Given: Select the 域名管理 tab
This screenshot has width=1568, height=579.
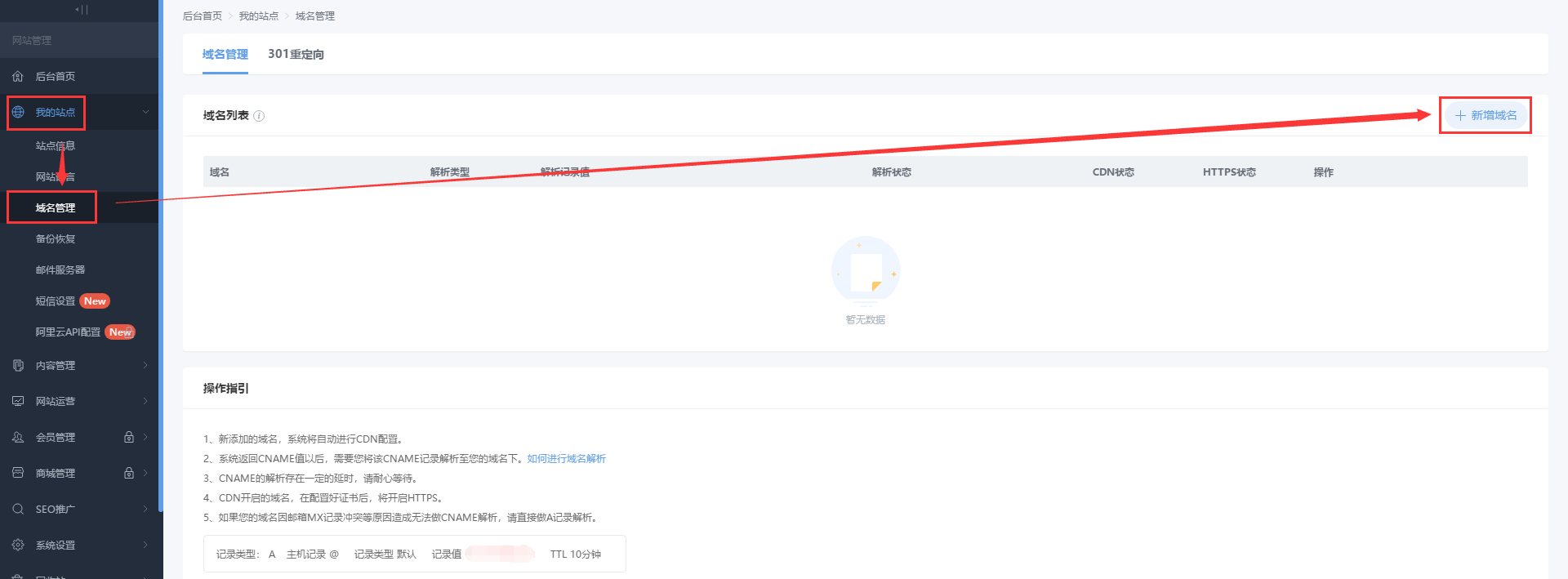Looking at the screenshot, I should (x=225, y=54).
